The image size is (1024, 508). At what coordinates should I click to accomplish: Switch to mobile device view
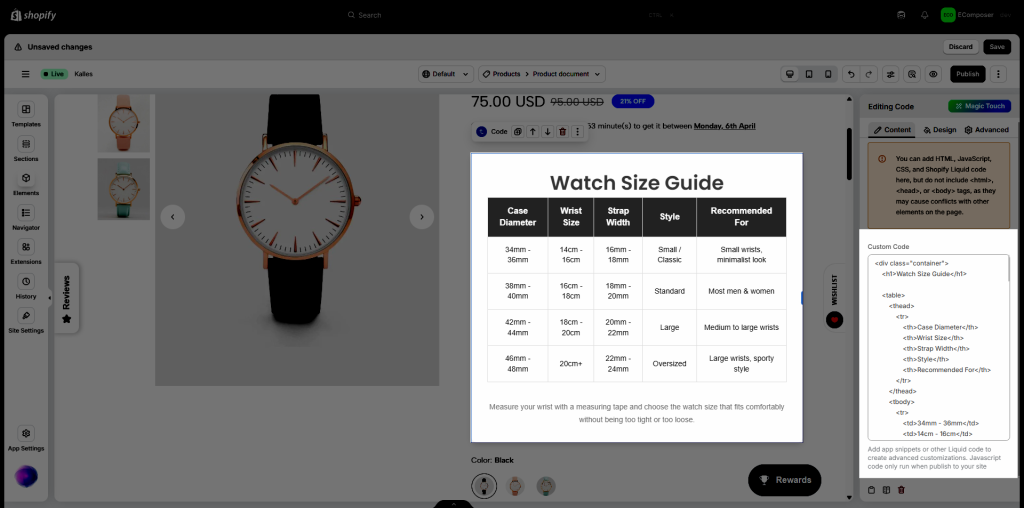pos(827,74)
